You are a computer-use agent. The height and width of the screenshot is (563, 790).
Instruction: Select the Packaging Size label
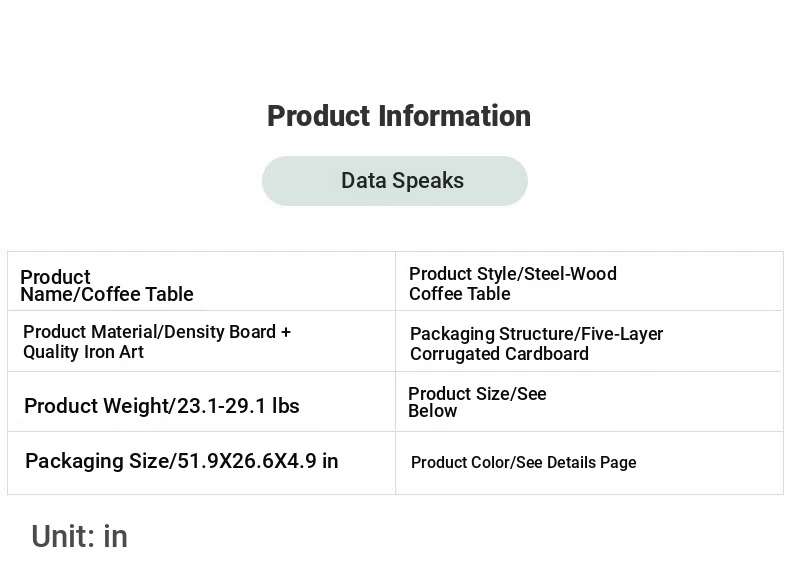pyautogui.click(x=97, y=461)
